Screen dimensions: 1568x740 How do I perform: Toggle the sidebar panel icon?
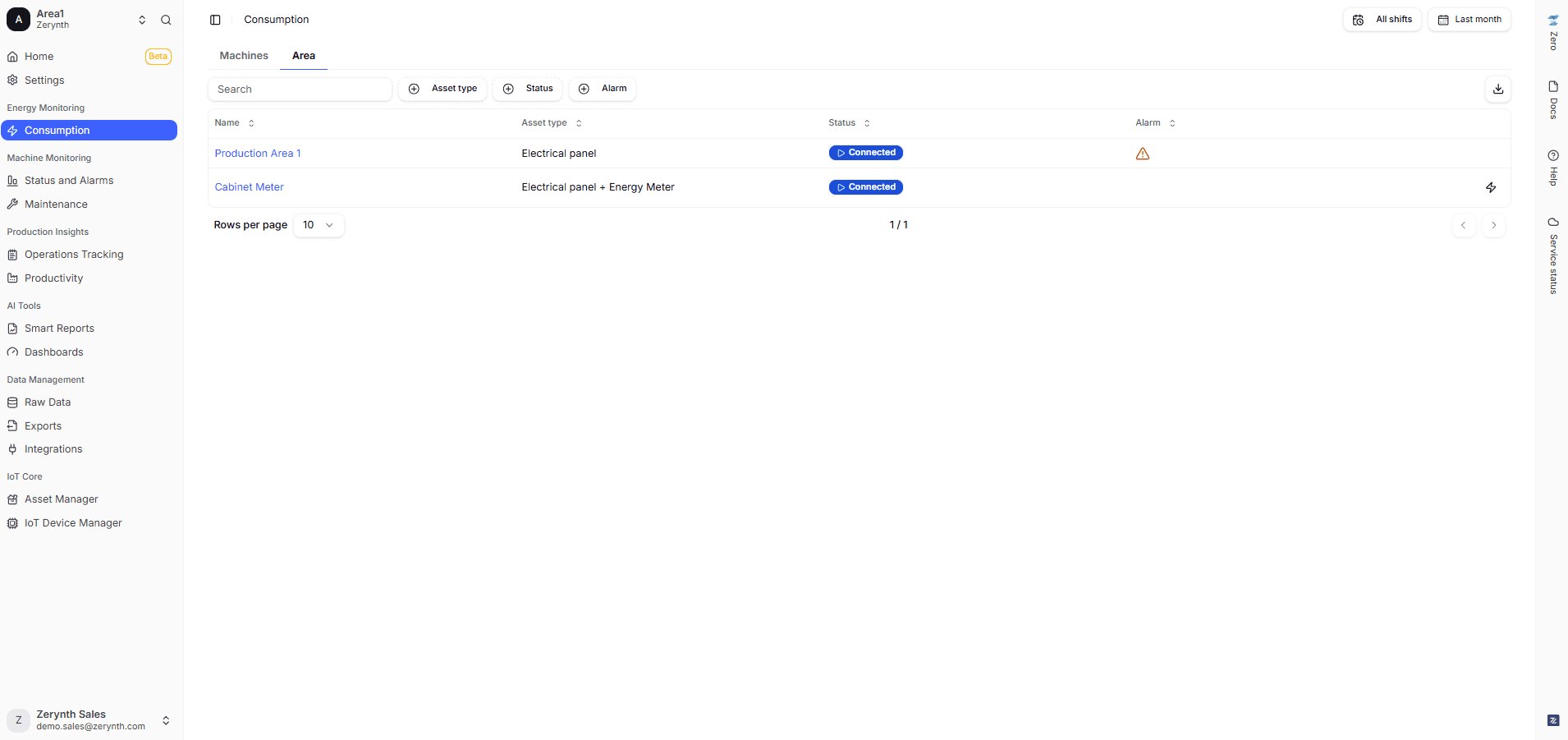215,20
